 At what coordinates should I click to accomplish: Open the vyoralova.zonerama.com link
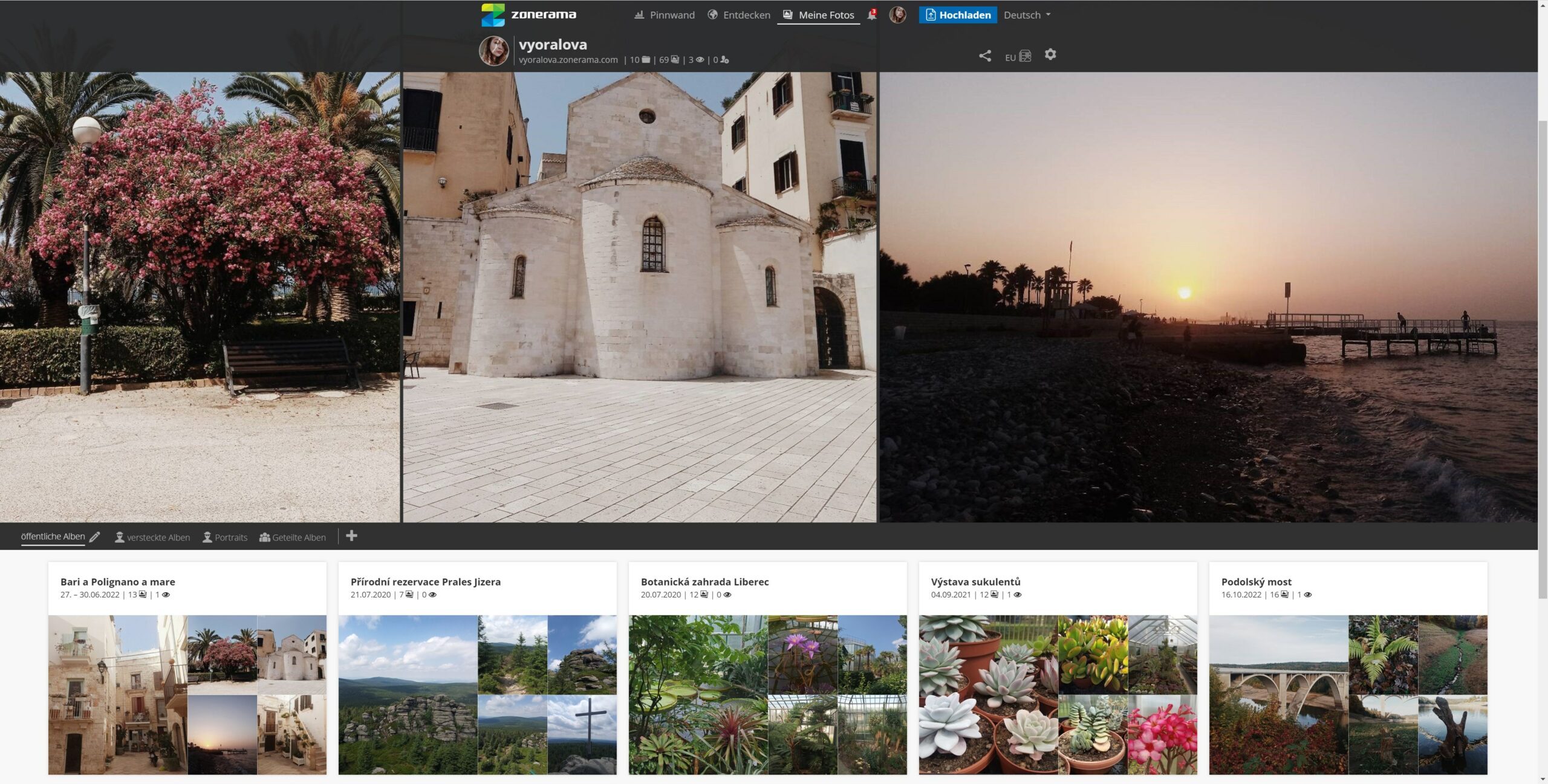point(568,60)
